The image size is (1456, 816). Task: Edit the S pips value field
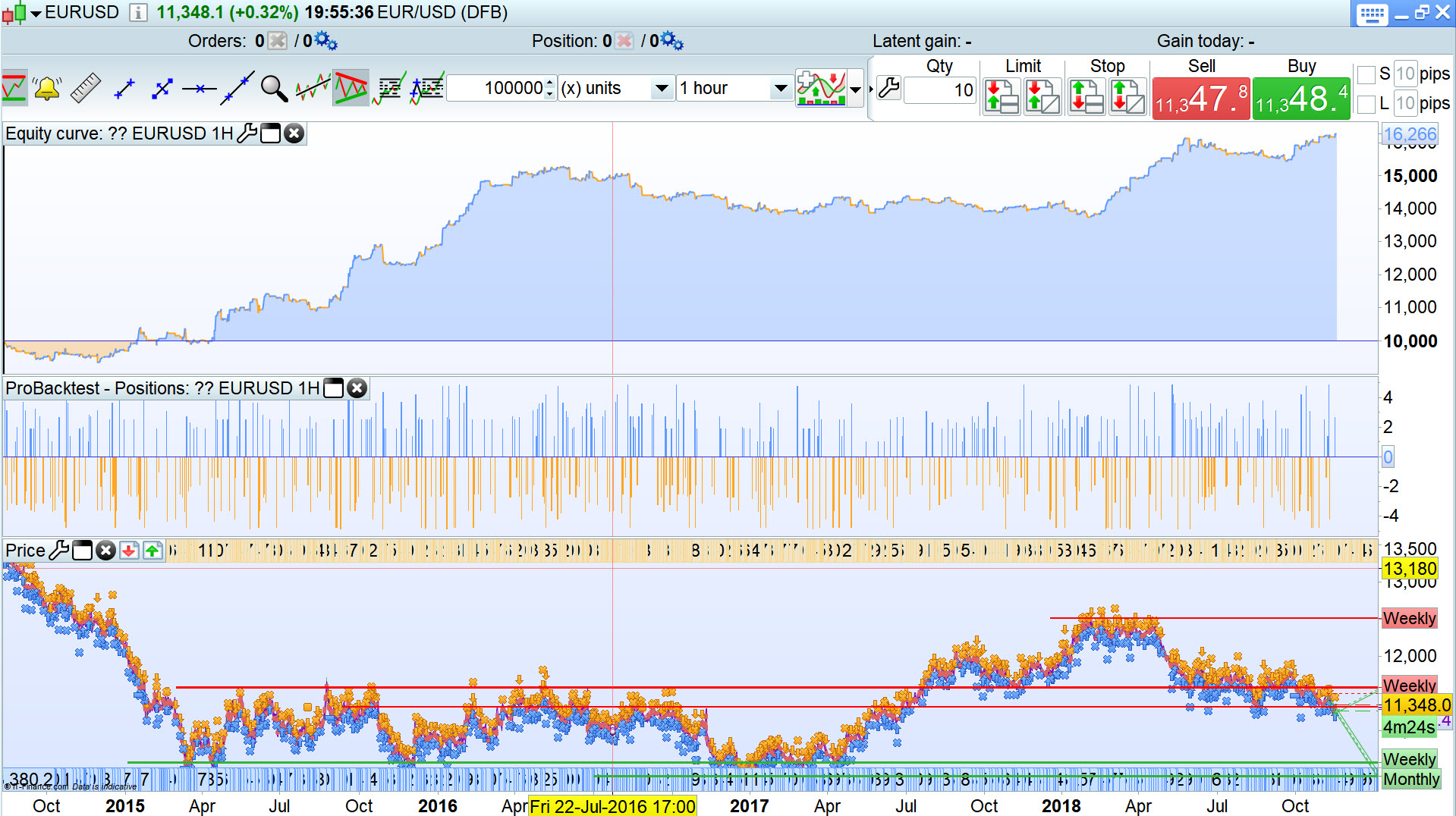[x=1405, y=74]
